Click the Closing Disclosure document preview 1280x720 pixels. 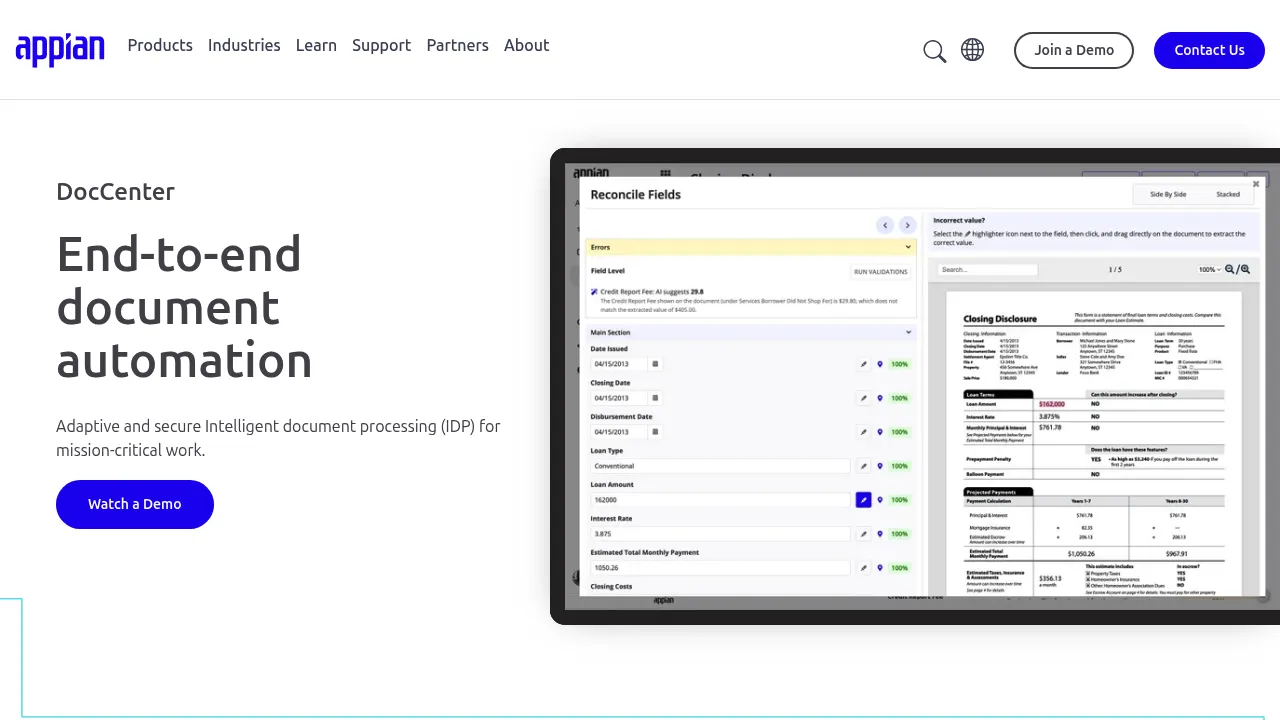pyautogui.click(x=1093, y=444)
